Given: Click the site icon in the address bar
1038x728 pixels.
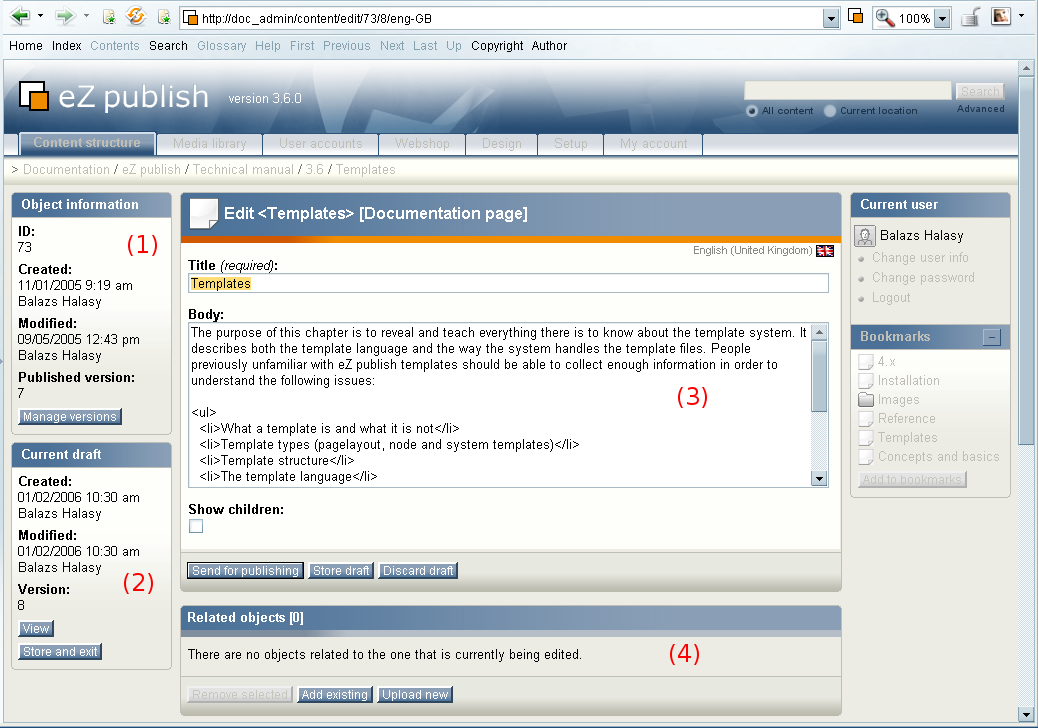Looking at the screenshot, I should tap(191, 18).
